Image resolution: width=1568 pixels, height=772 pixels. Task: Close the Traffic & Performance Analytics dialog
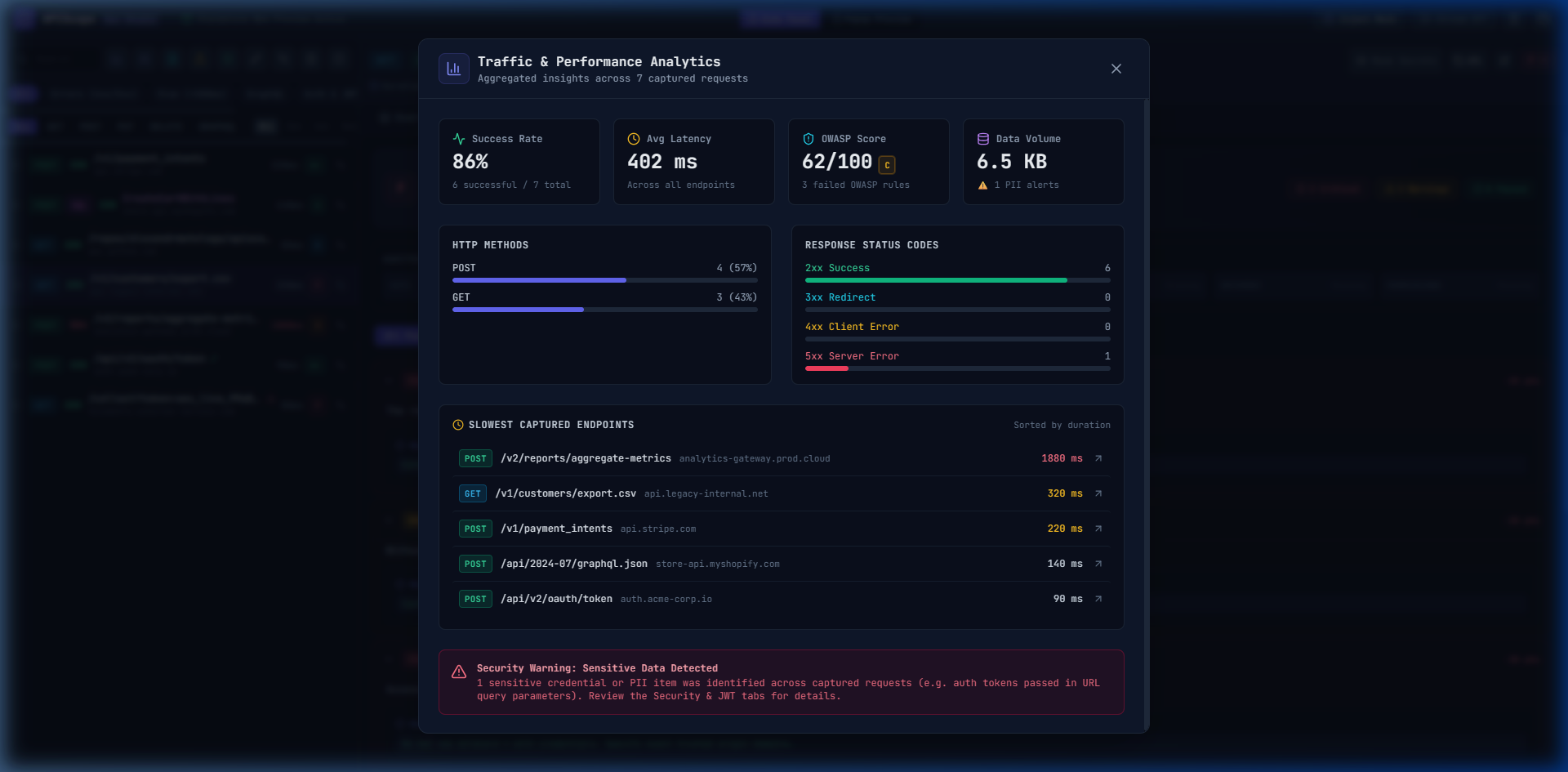[1116, 69]
